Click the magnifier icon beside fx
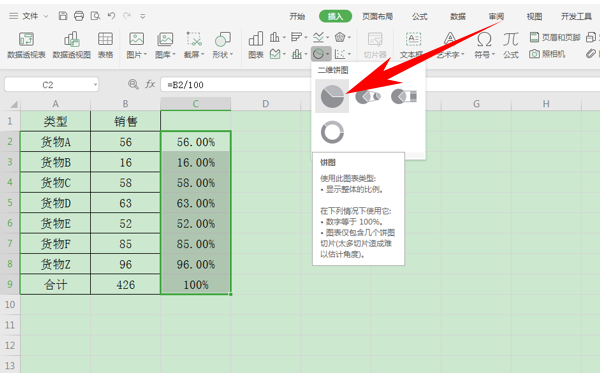Image resolution: width=600 pixels, height=376 pixels. 133,84
